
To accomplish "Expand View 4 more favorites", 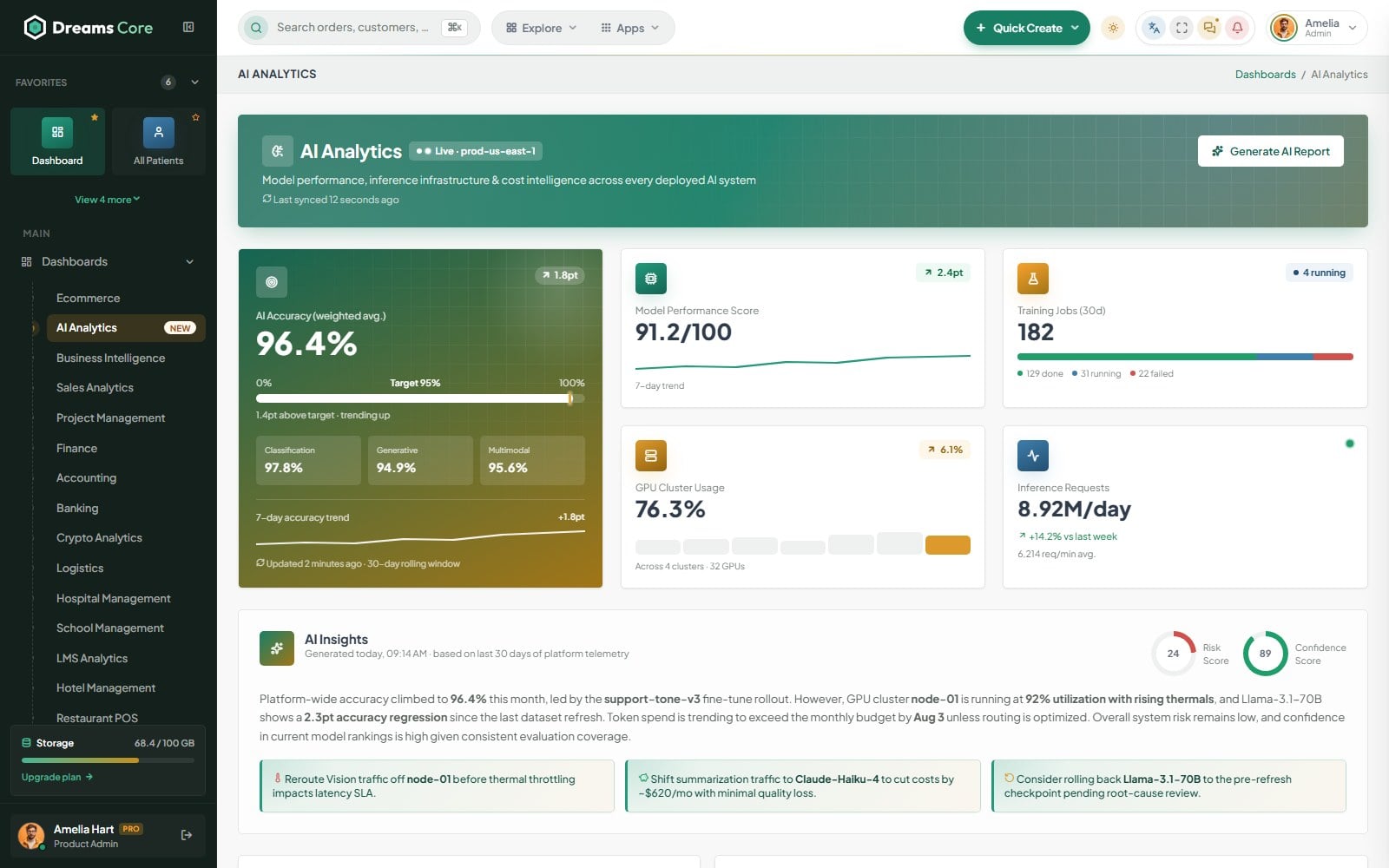I will (108, 200).
